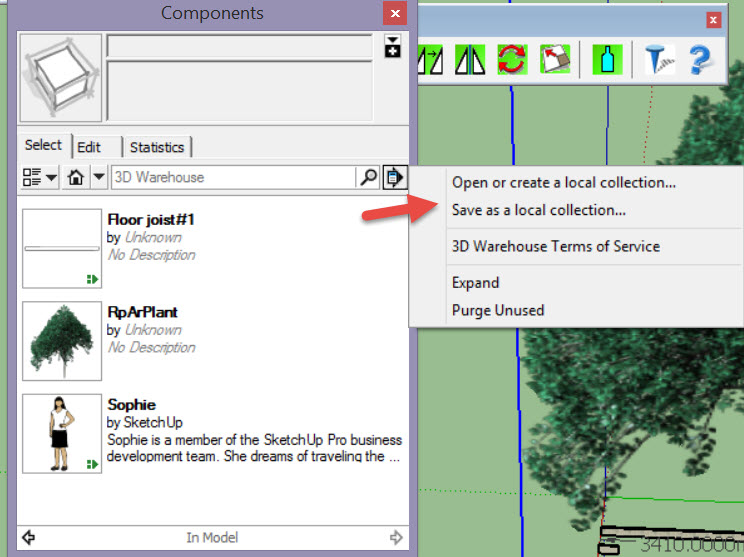
Task: Open the Statistics tab
Action: 157,147
